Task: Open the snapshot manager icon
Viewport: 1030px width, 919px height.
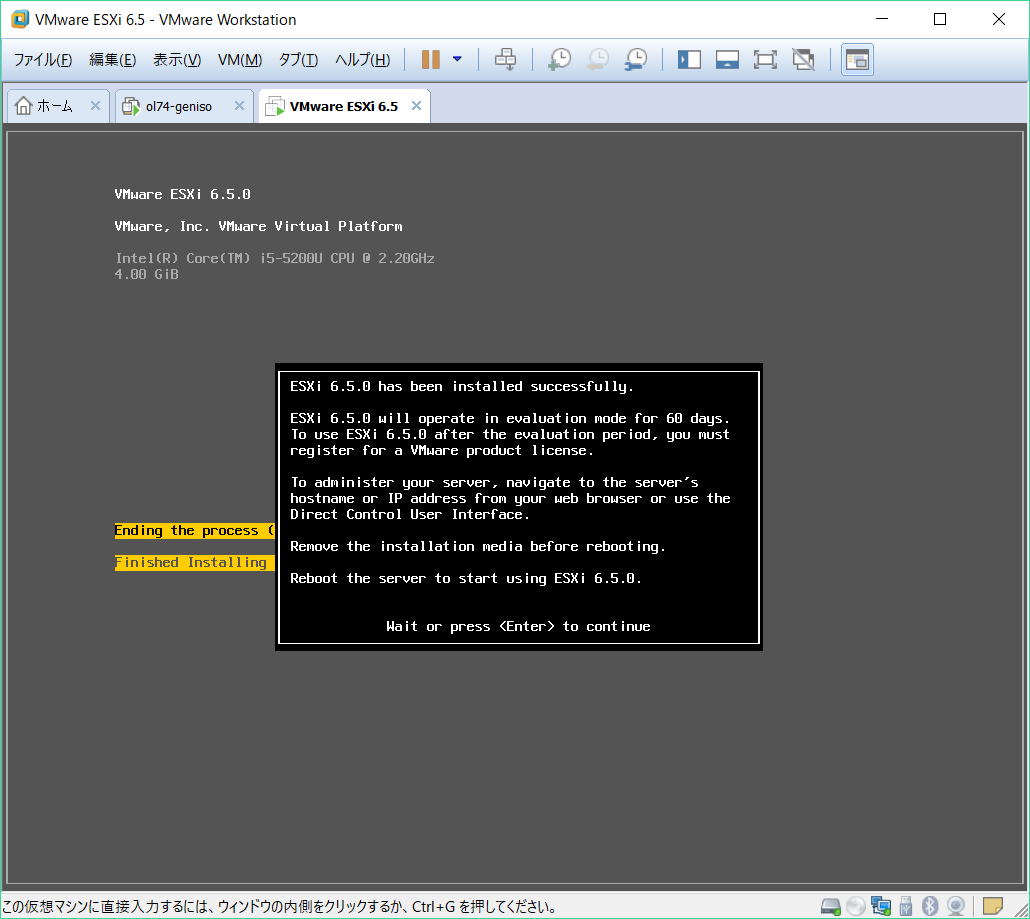Action: [636, 60]
